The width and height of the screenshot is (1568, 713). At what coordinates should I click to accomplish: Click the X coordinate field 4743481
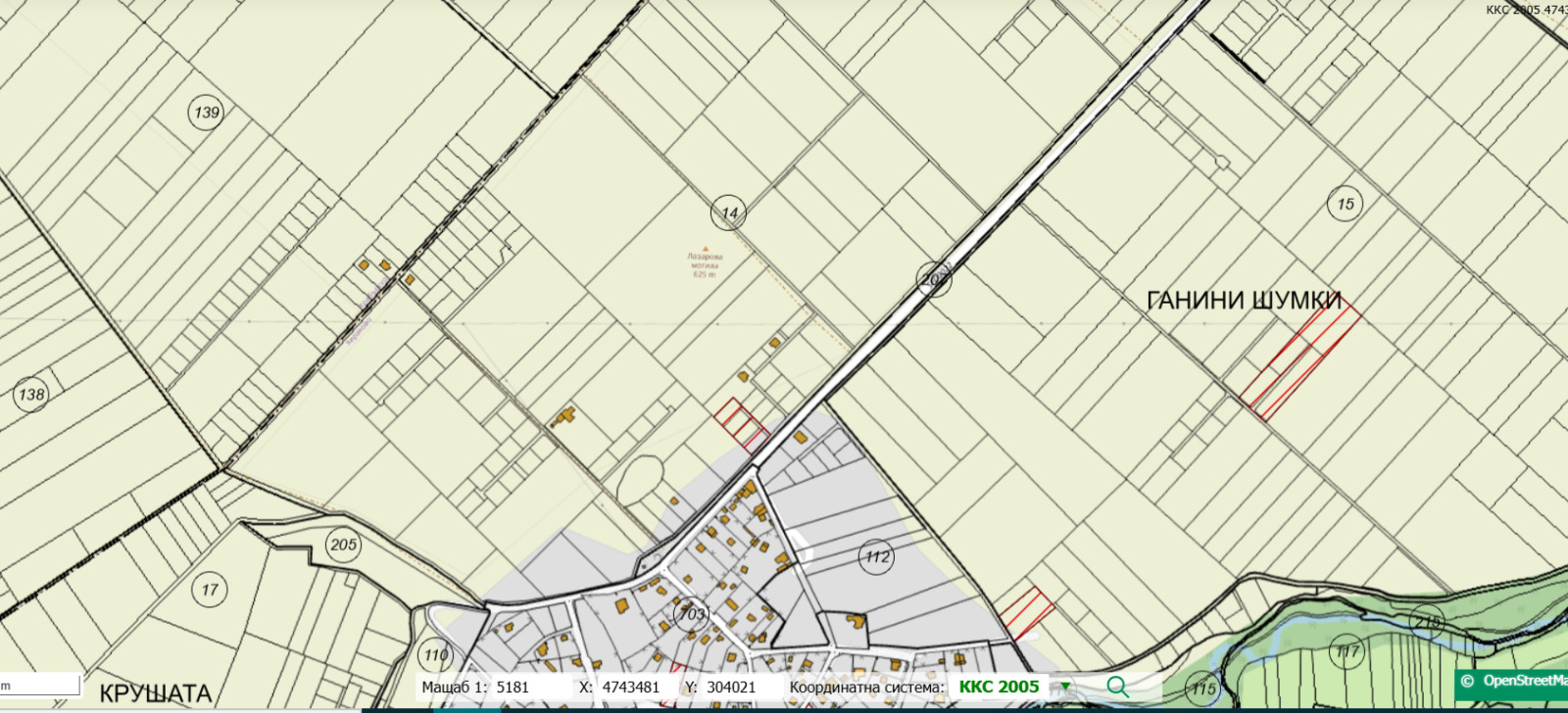pyautogui.click(x=630, y=688)
